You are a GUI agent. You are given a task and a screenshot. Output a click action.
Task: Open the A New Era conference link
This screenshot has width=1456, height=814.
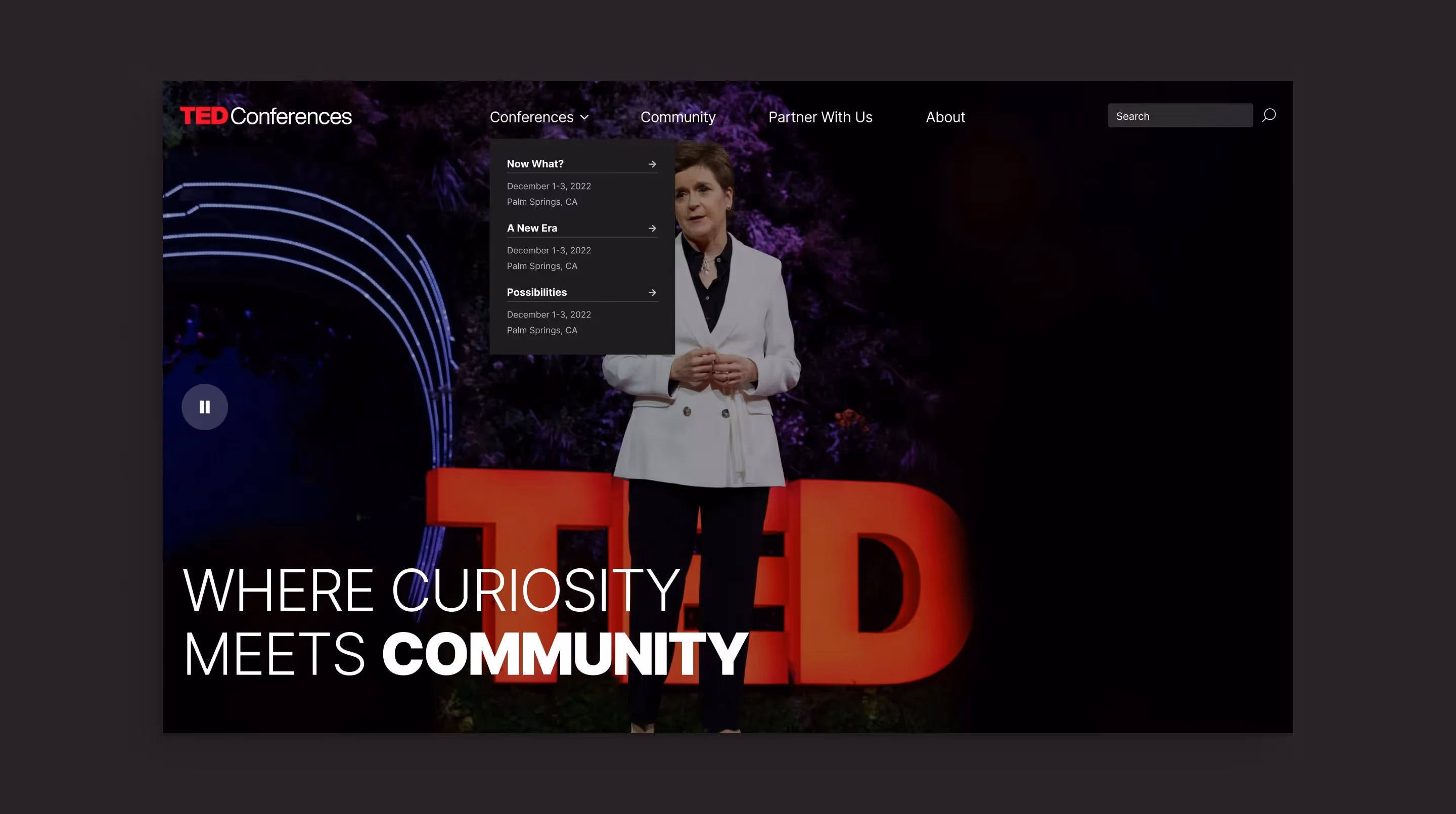point(532,228)
